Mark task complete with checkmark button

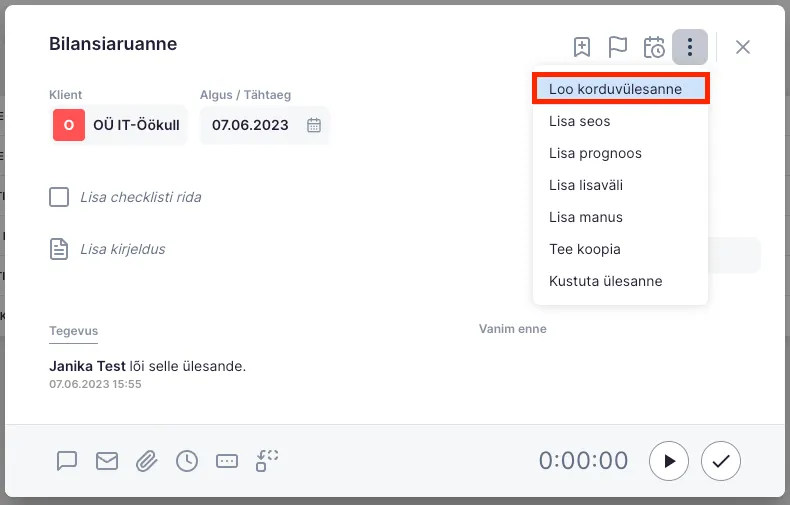click(x=721, y=461)
